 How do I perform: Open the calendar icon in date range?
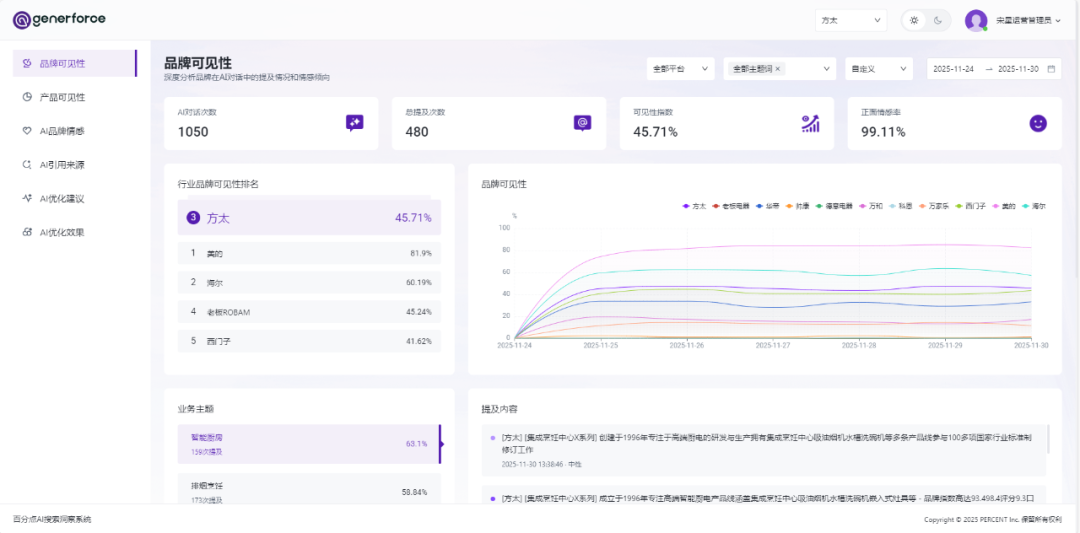click(x=1050, y=69)
